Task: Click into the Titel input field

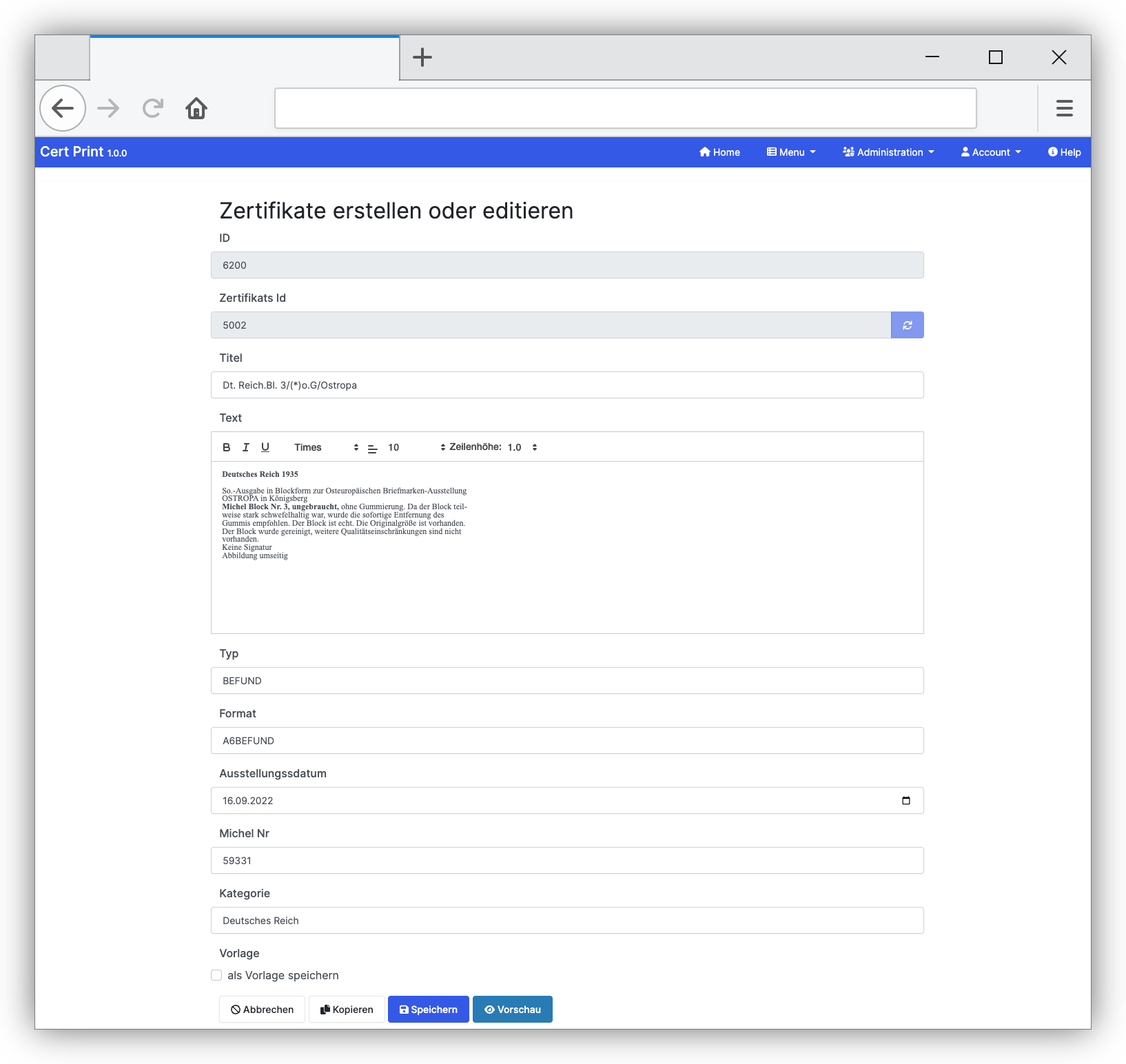Action: [x=566, y=385]
